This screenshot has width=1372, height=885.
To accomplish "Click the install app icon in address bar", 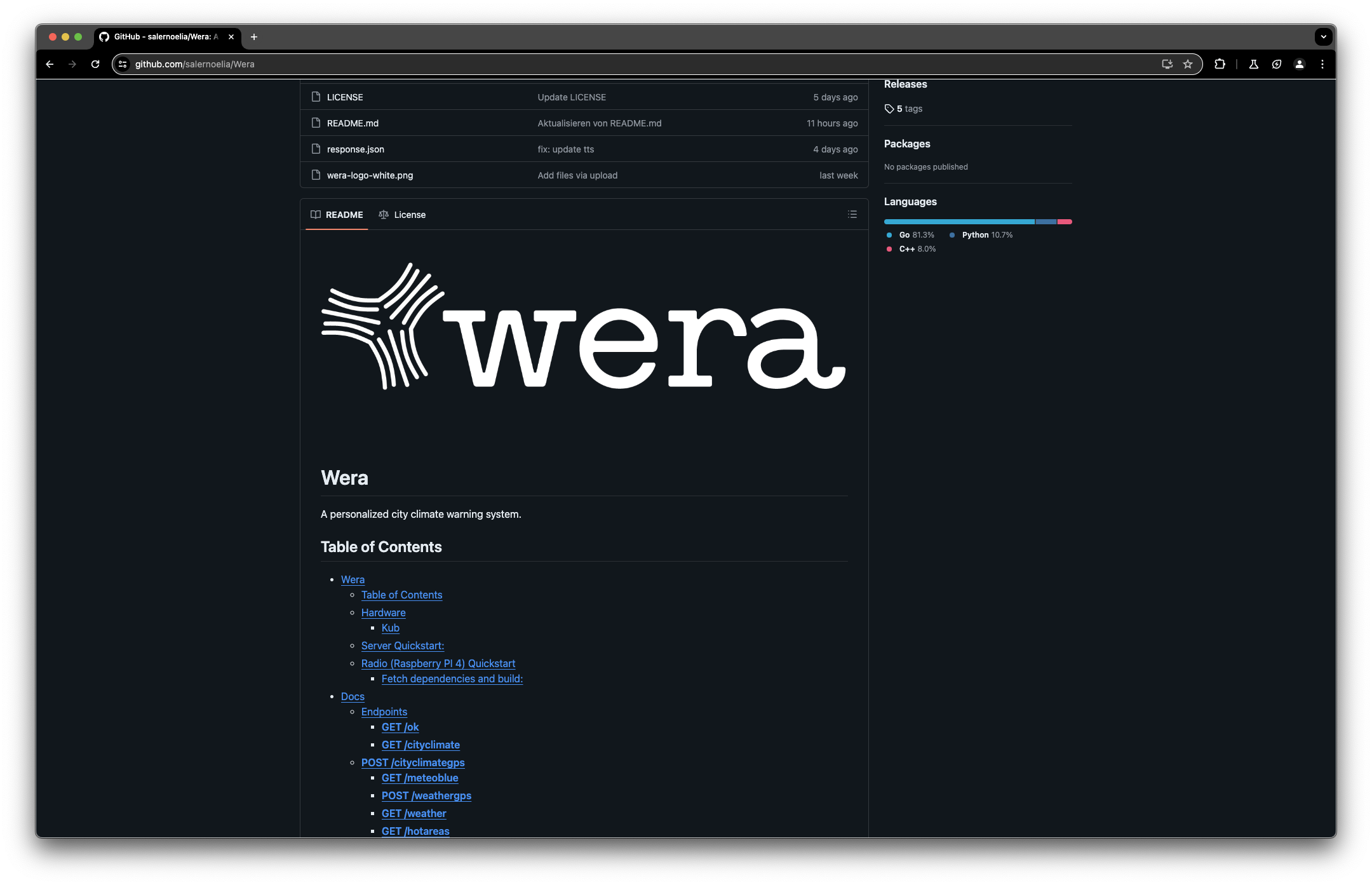I will tap(1167, 64).
